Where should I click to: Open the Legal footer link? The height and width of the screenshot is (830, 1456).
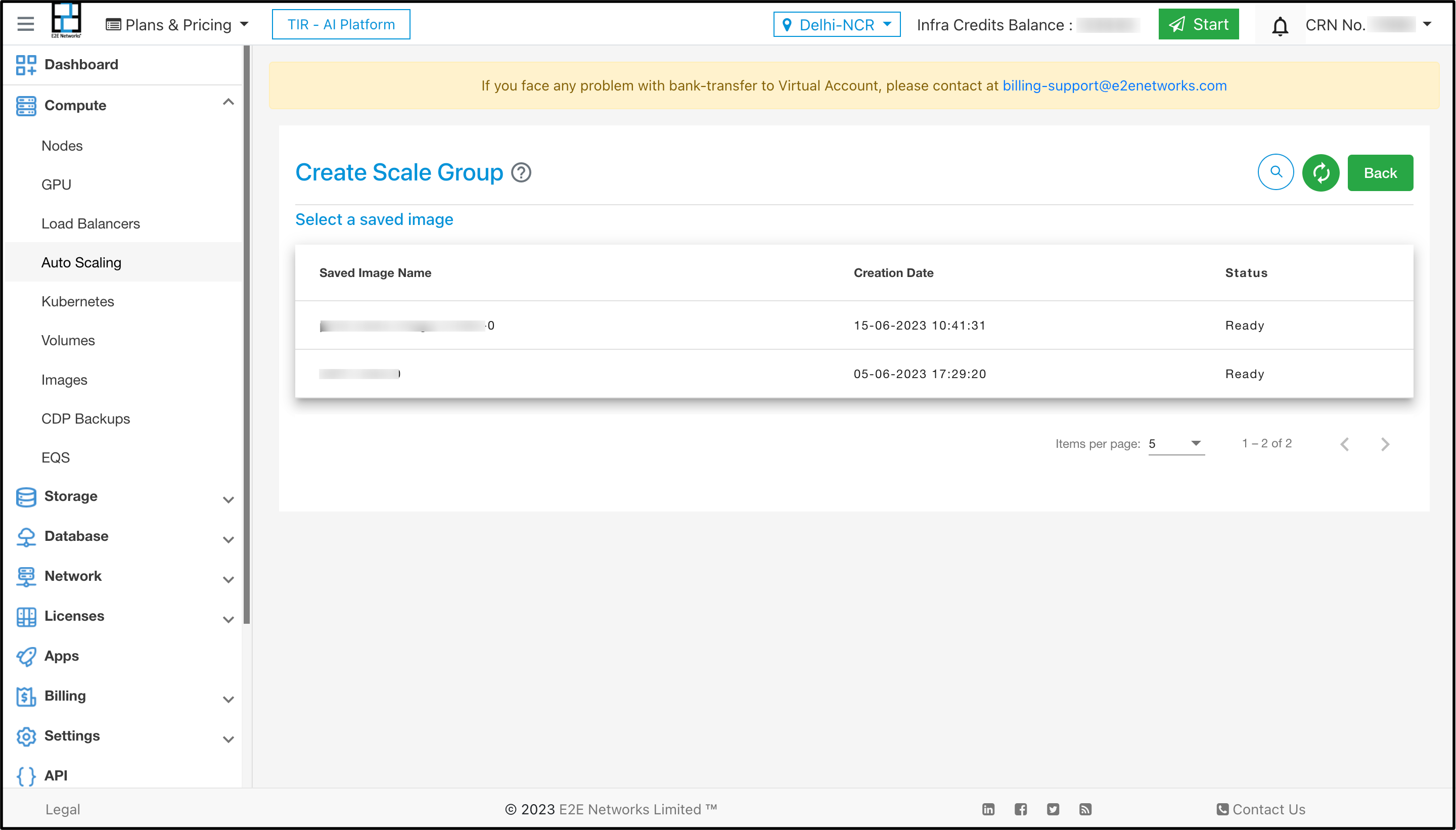tap(62, 809)
